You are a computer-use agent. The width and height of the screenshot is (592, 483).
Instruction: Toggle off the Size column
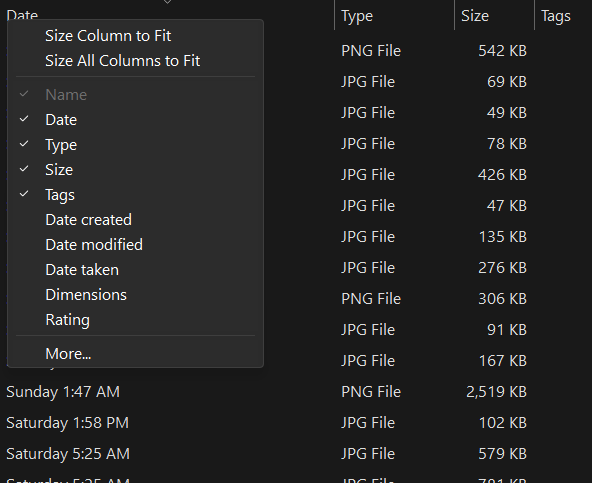pyautogui.click(x=135, y=170)
